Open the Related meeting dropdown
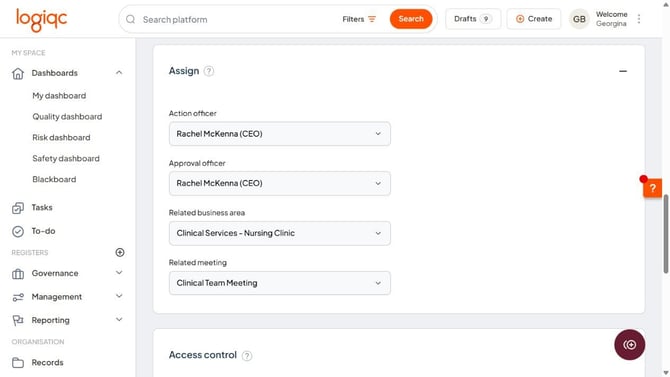This screenshot has height=377, width=670. [x=279, y=283]
